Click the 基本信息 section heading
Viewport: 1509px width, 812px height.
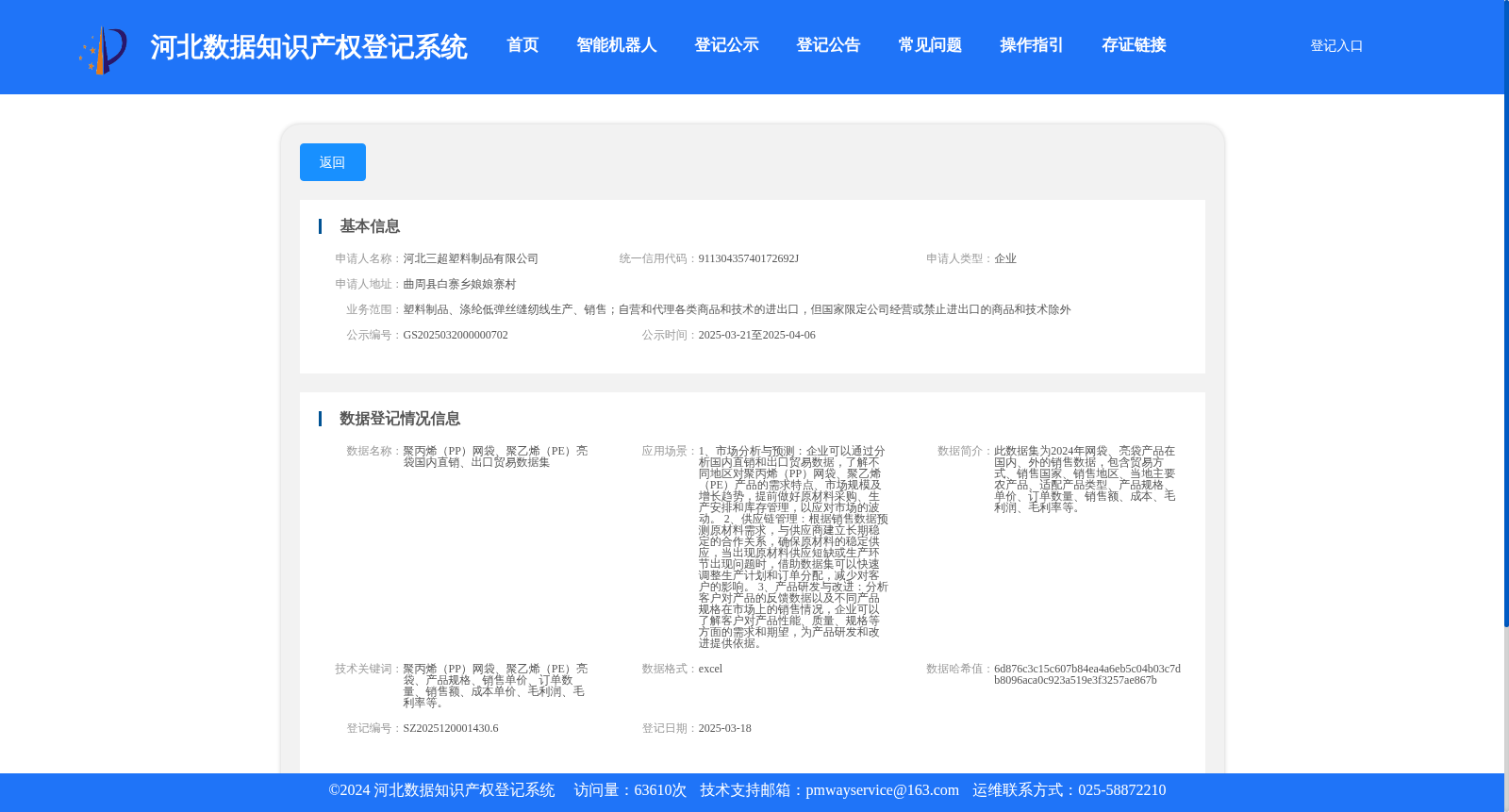(370, 226)
